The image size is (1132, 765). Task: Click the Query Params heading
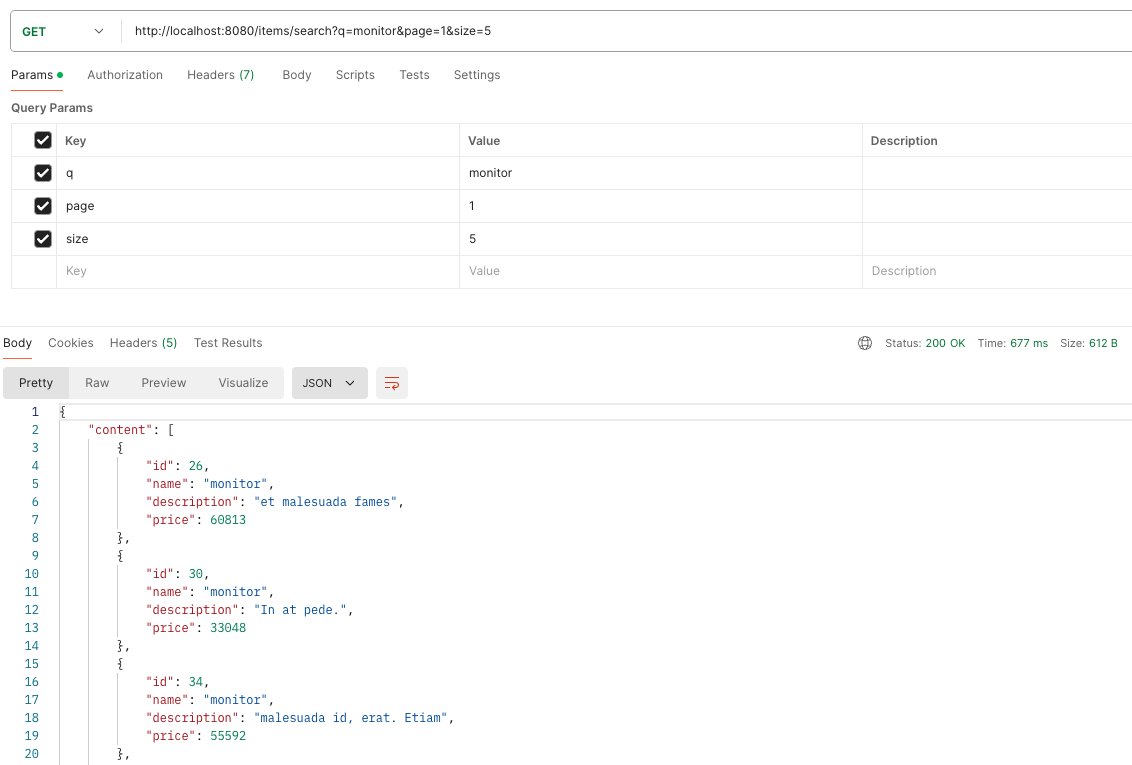(52, 108)
